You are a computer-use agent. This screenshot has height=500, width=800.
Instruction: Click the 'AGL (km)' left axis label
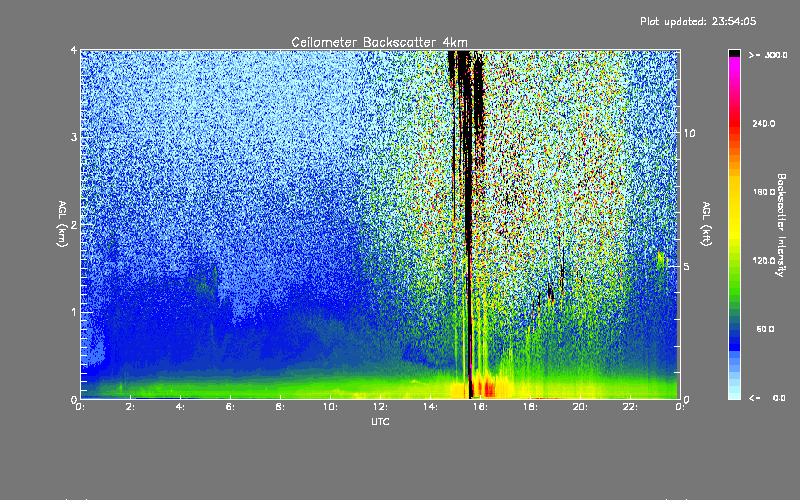(62, 224)
